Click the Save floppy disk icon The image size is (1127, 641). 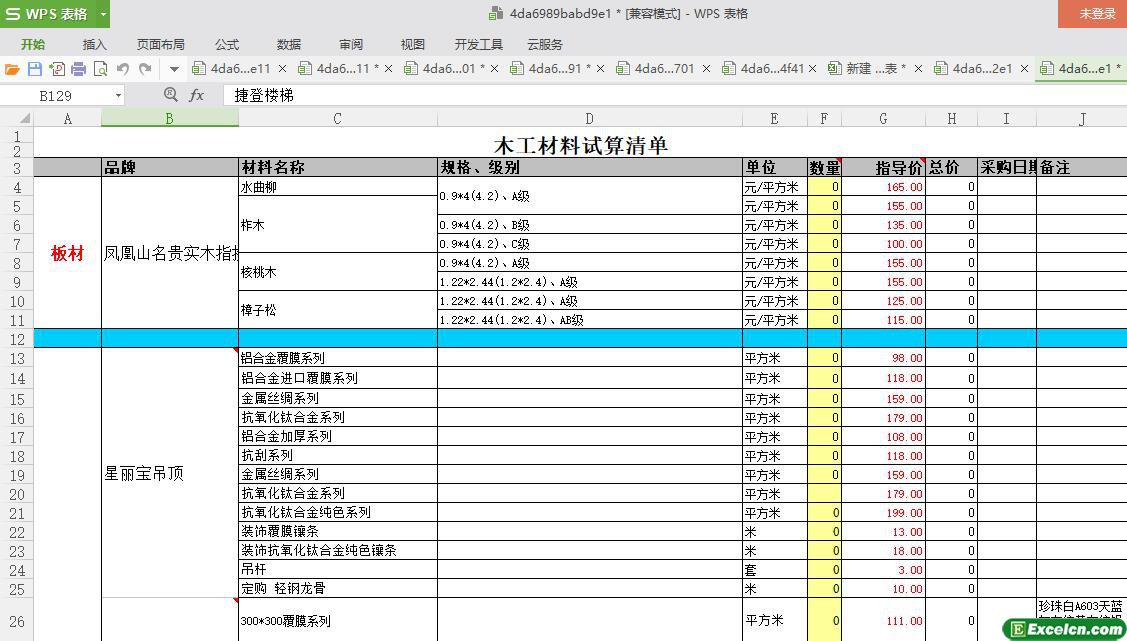pyautogui.click(x=35, y=69)
